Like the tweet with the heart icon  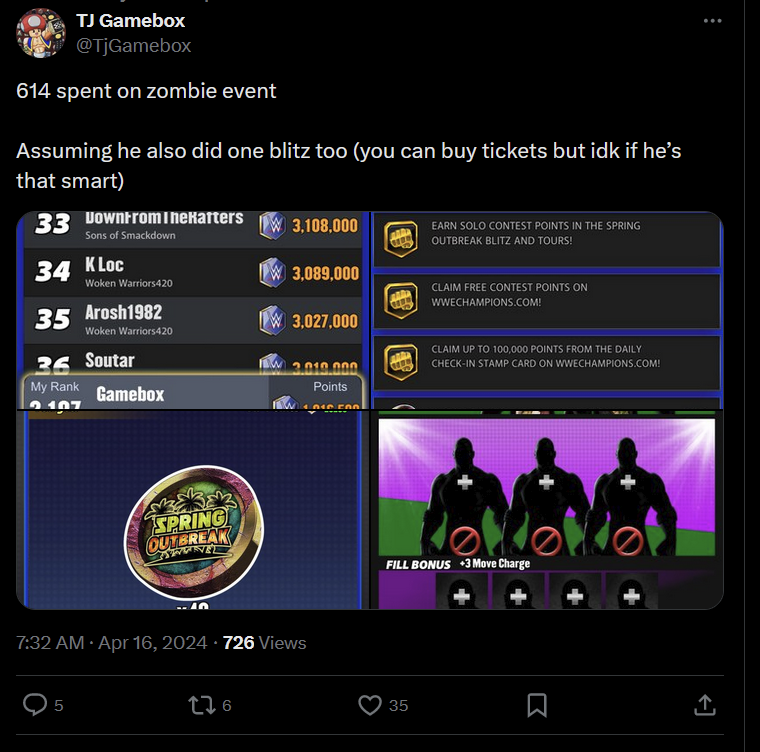tap(369, 705)
